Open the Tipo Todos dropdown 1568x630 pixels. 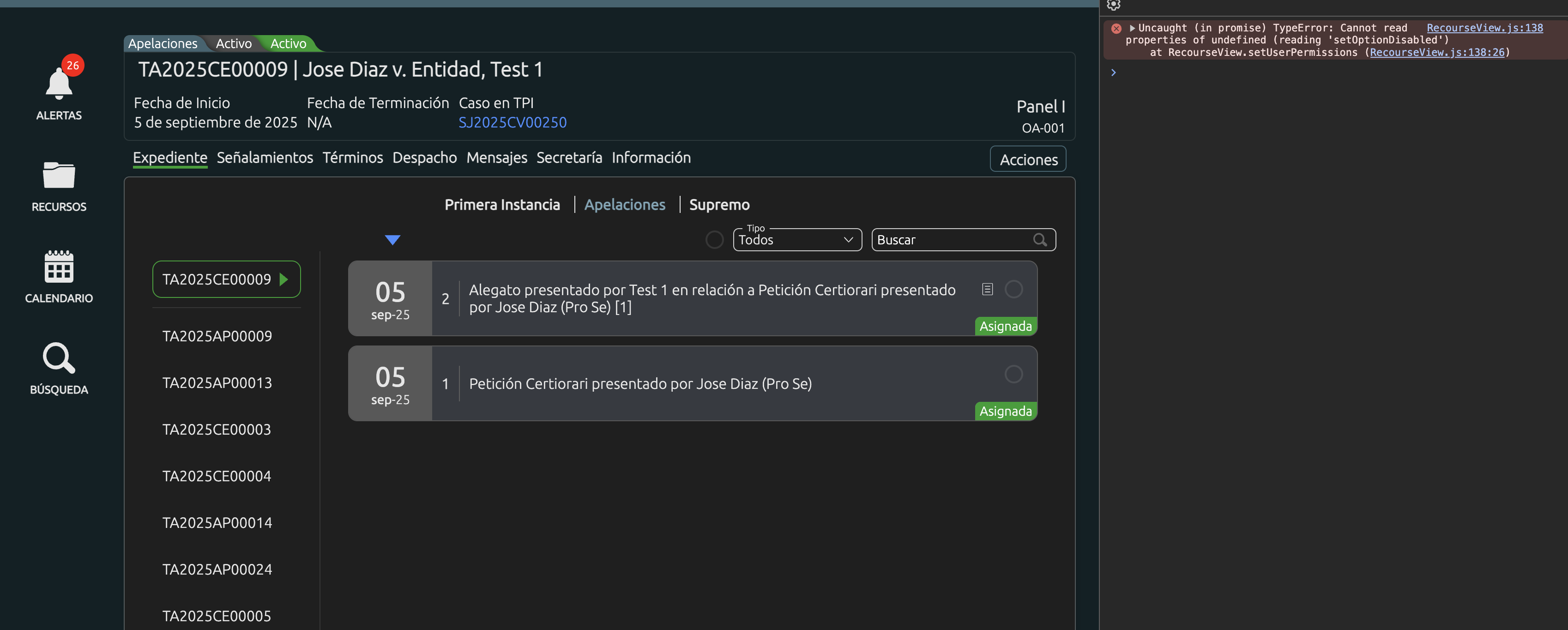point(797,240)
